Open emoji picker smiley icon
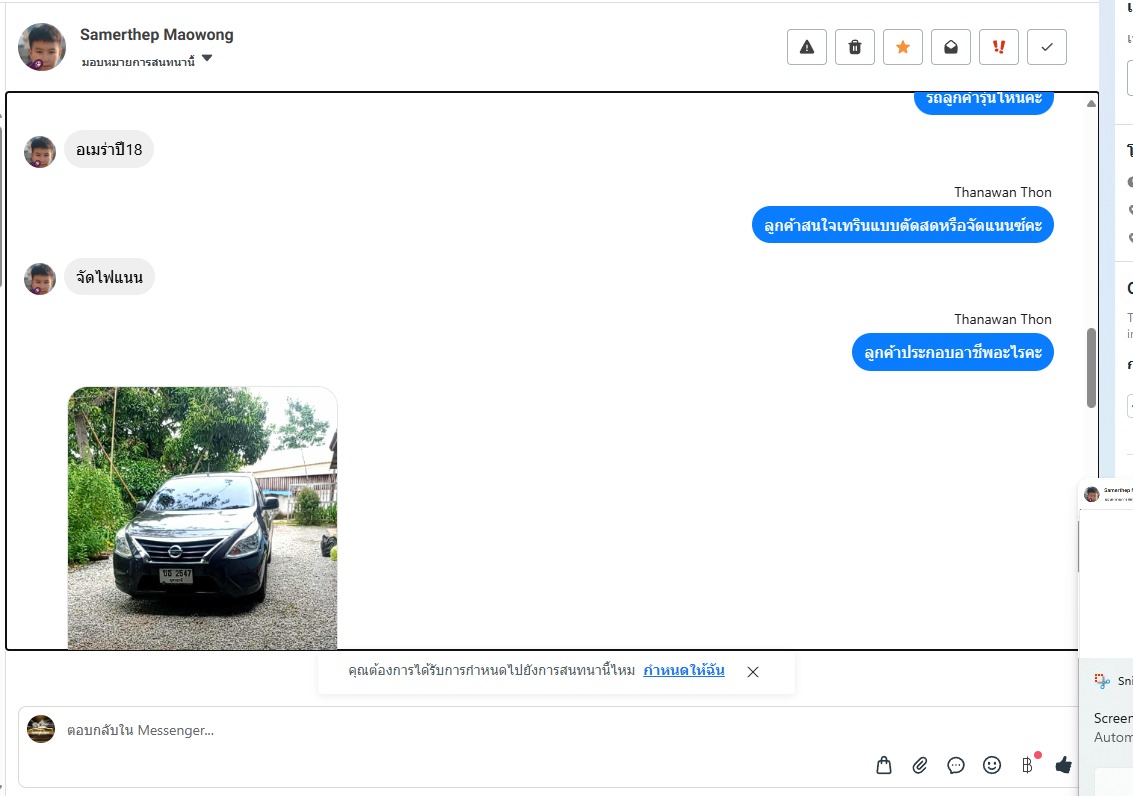1133x796 pixels. 992,765
